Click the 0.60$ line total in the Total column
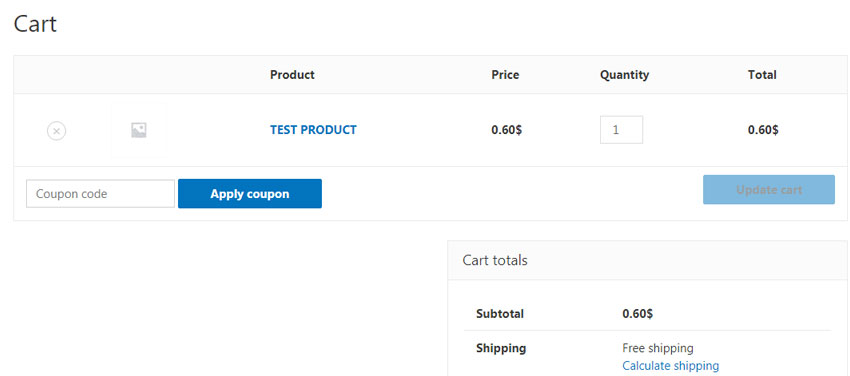This screenshot has height=376, width=850. (x=763, y=130)
